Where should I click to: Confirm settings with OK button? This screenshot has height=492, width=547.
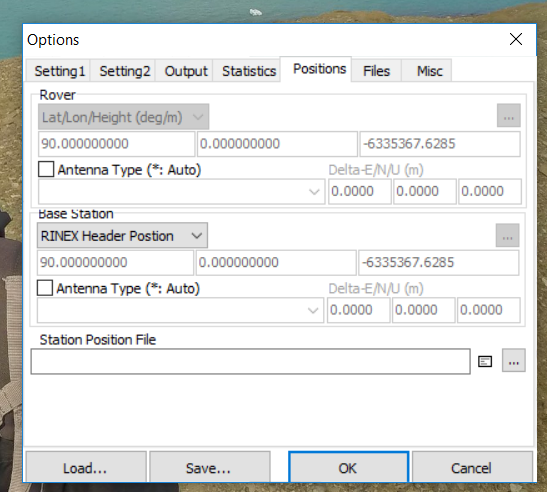(x=349, y=468)
